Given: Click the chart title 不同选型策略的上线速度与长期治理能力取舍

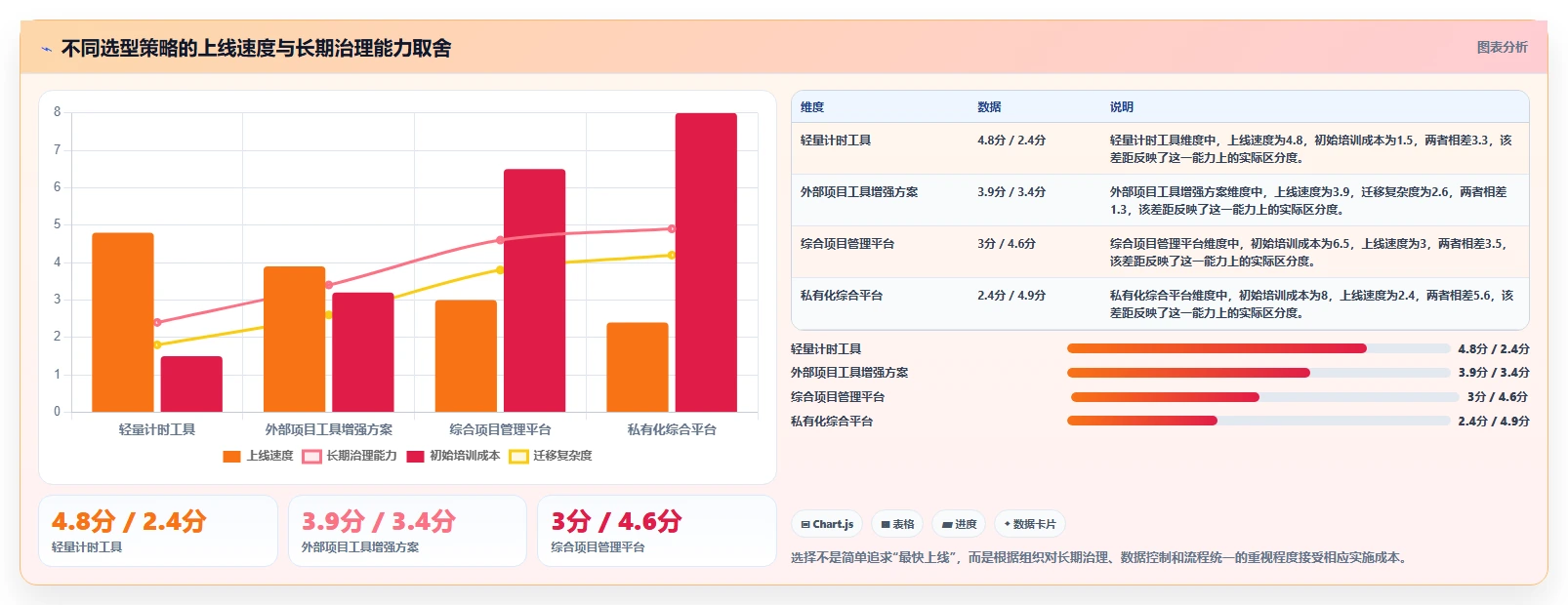Looking at the screenshot, I should (257, 49).
